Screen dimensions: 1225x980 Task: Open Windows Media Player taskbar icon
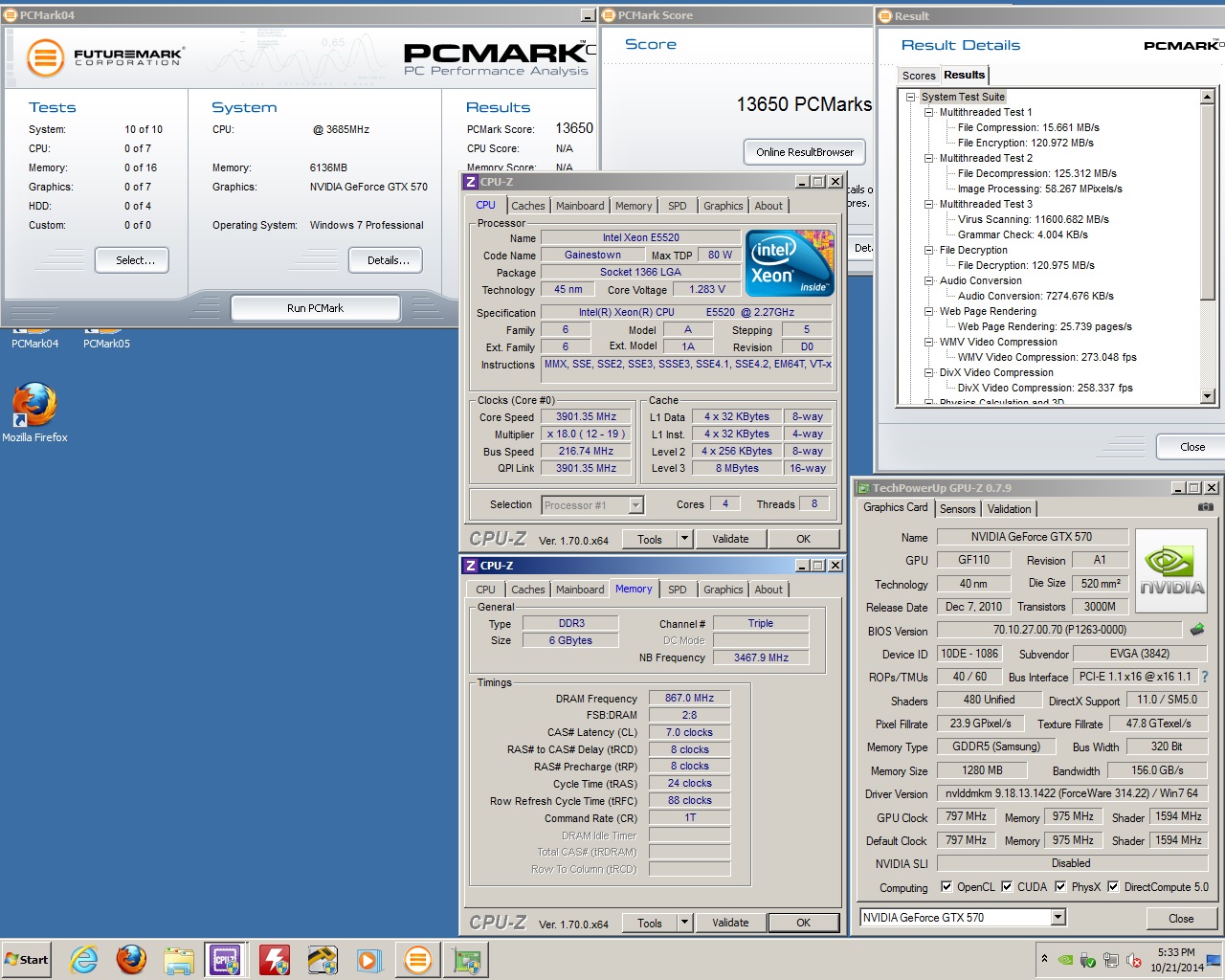[369, 960]
